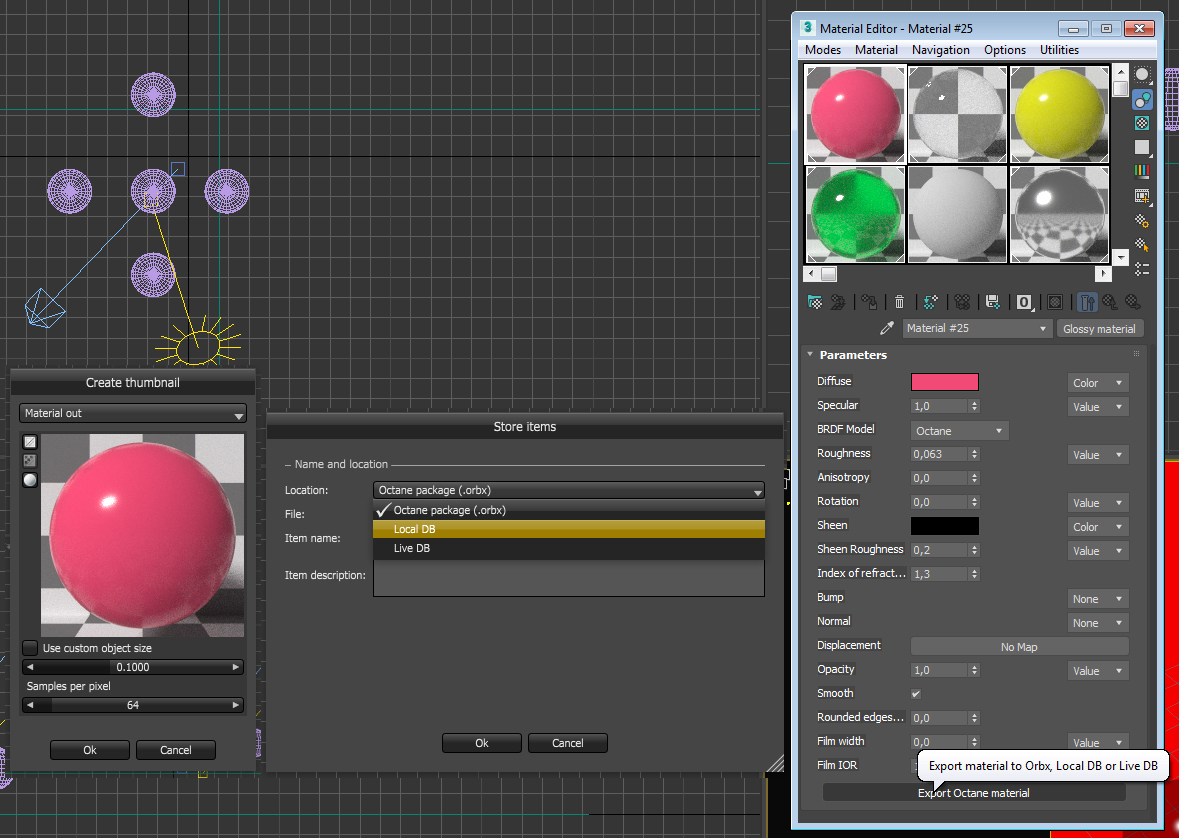Click top square icon in Create thumbnail
The width and height of the screenshot is (1179, 838).
pos(30,442)
